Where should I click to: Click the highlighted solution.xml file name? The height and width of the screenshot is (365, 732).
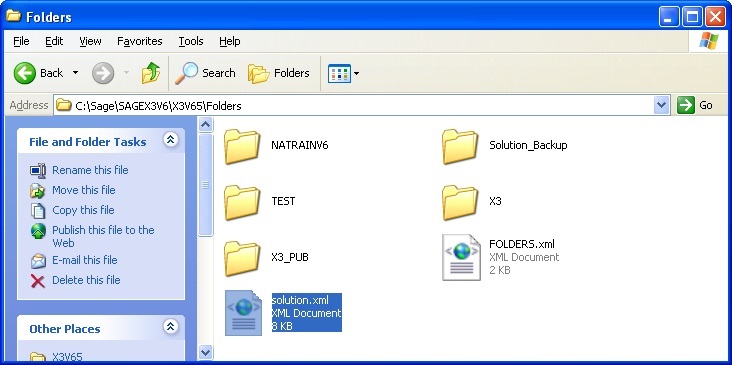click(300, 300)
